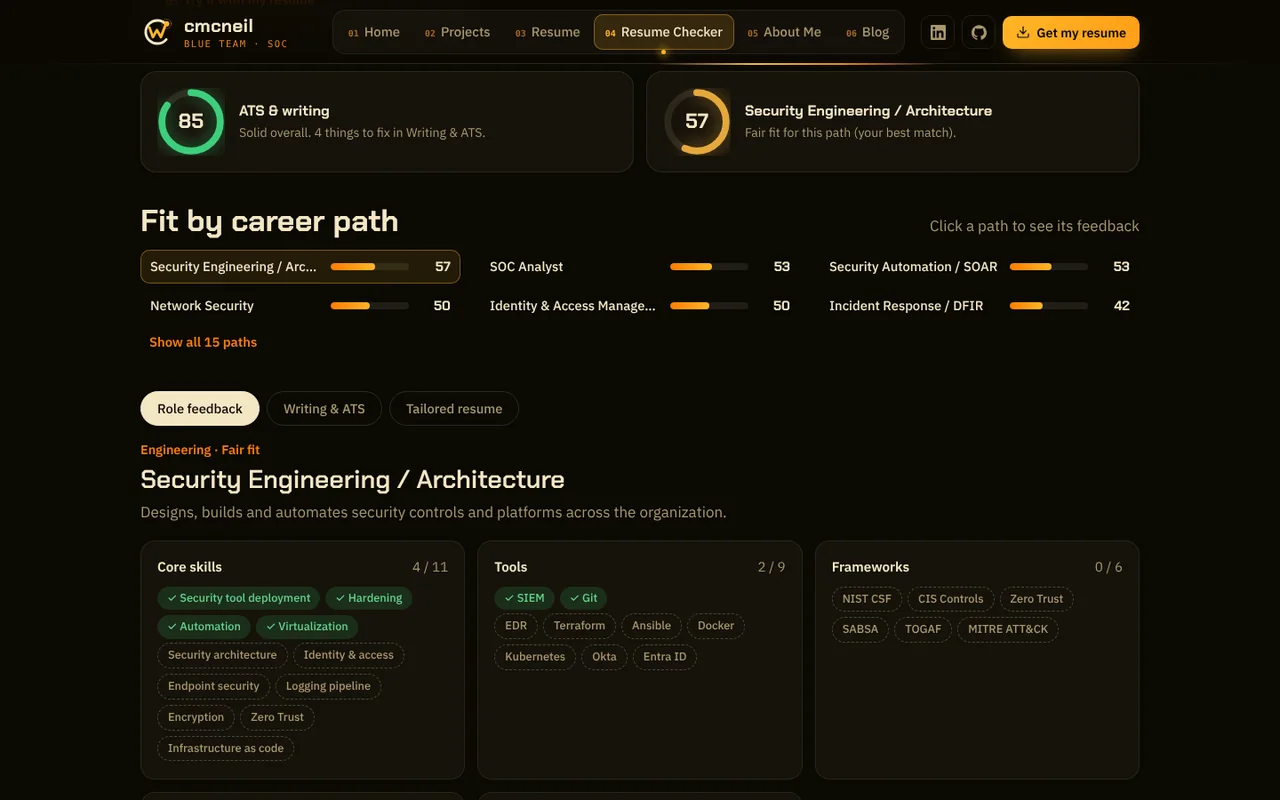Go to the Home nav item
This screenshot has height=800, width=1280.
point(374,32)
